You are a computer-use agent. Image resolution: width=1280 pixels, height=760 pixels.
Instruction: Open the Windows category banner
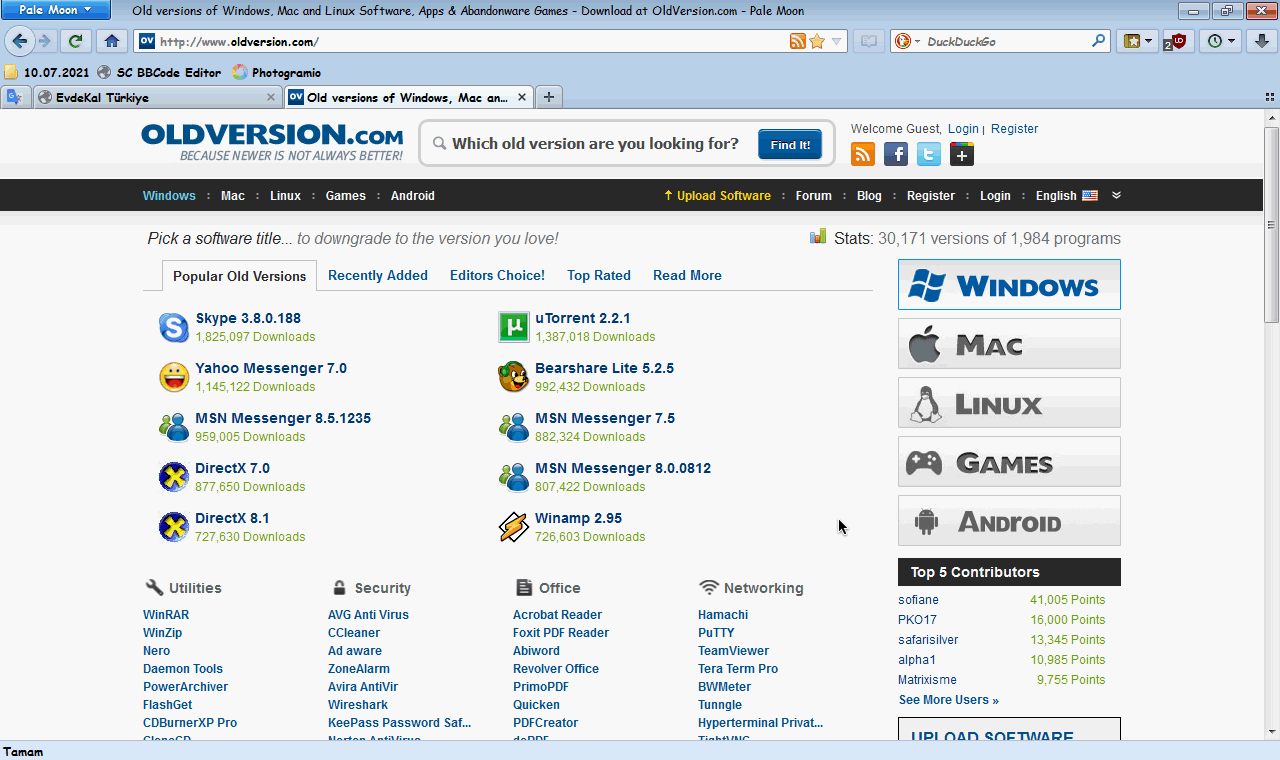click(x=1009, y=285)
